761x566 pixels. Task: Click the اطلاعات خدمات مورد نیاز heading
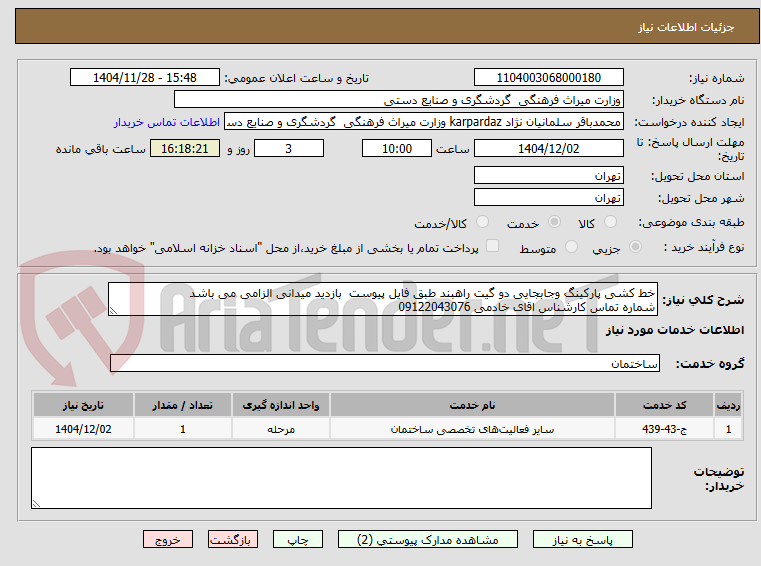pos(675,330)
